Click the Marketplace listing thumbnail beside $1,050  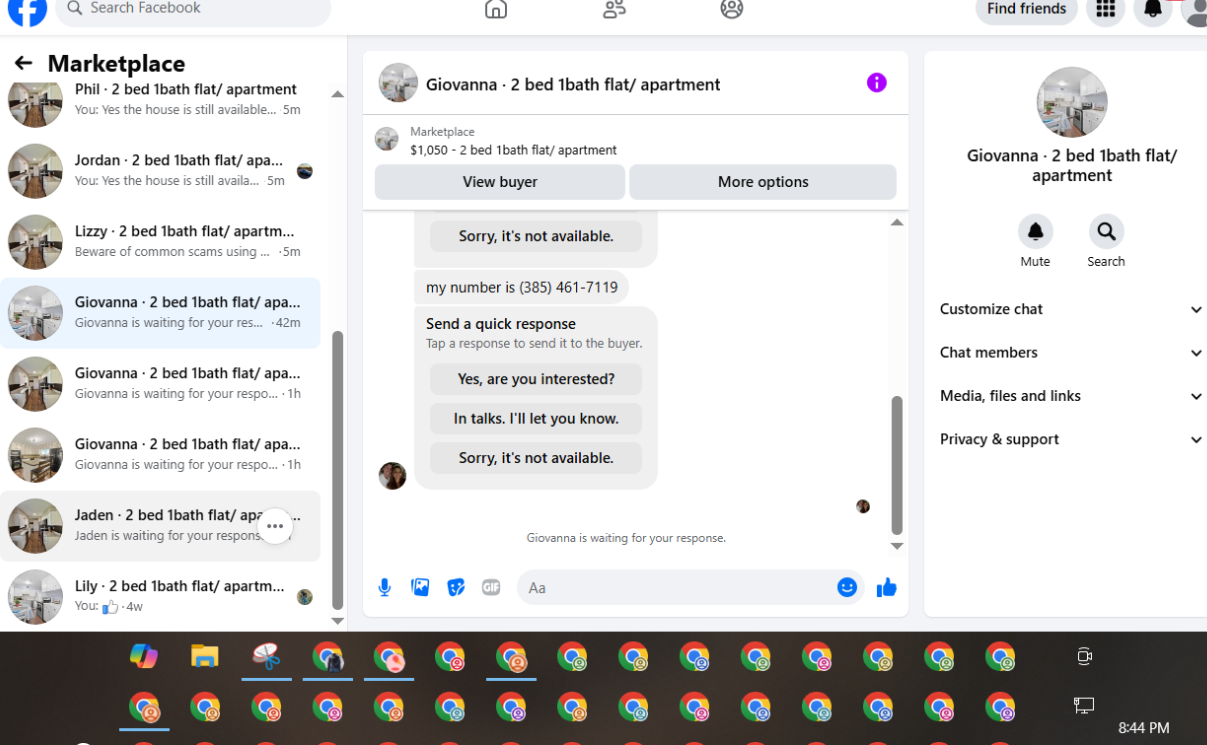[387, 139]
